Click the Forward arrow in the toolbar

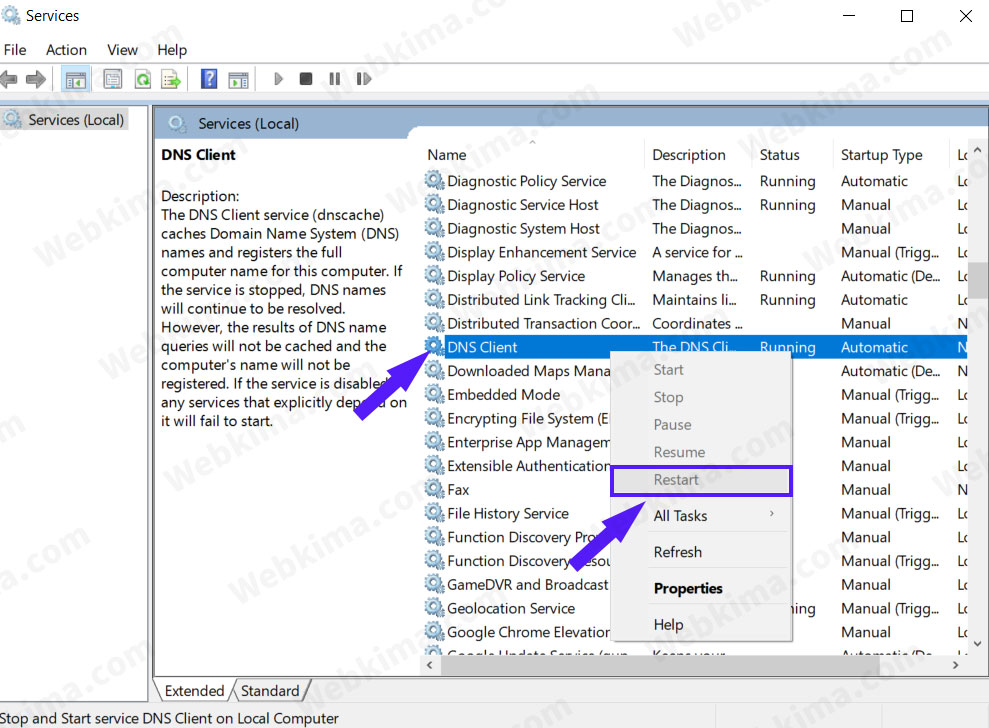tap(36, 79)
